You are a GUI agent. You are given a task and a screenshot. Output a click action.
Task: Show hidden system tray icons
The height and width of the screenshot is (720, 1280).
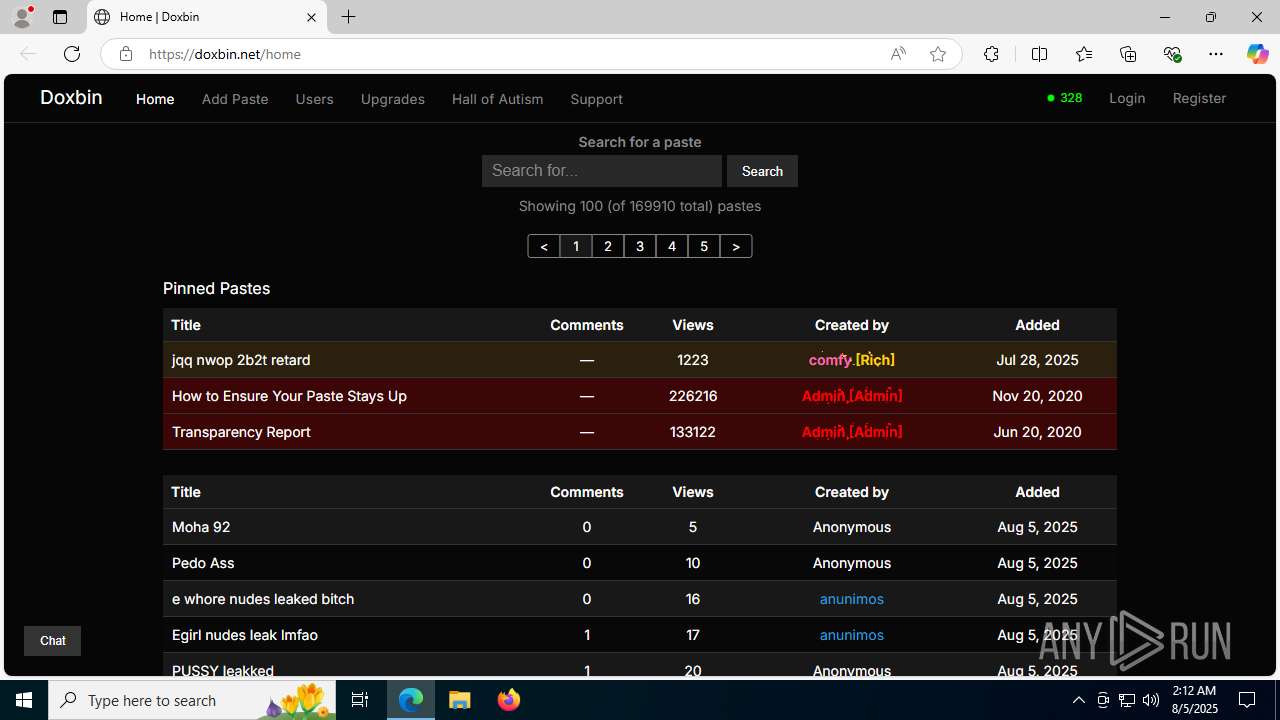(1079, 700)
